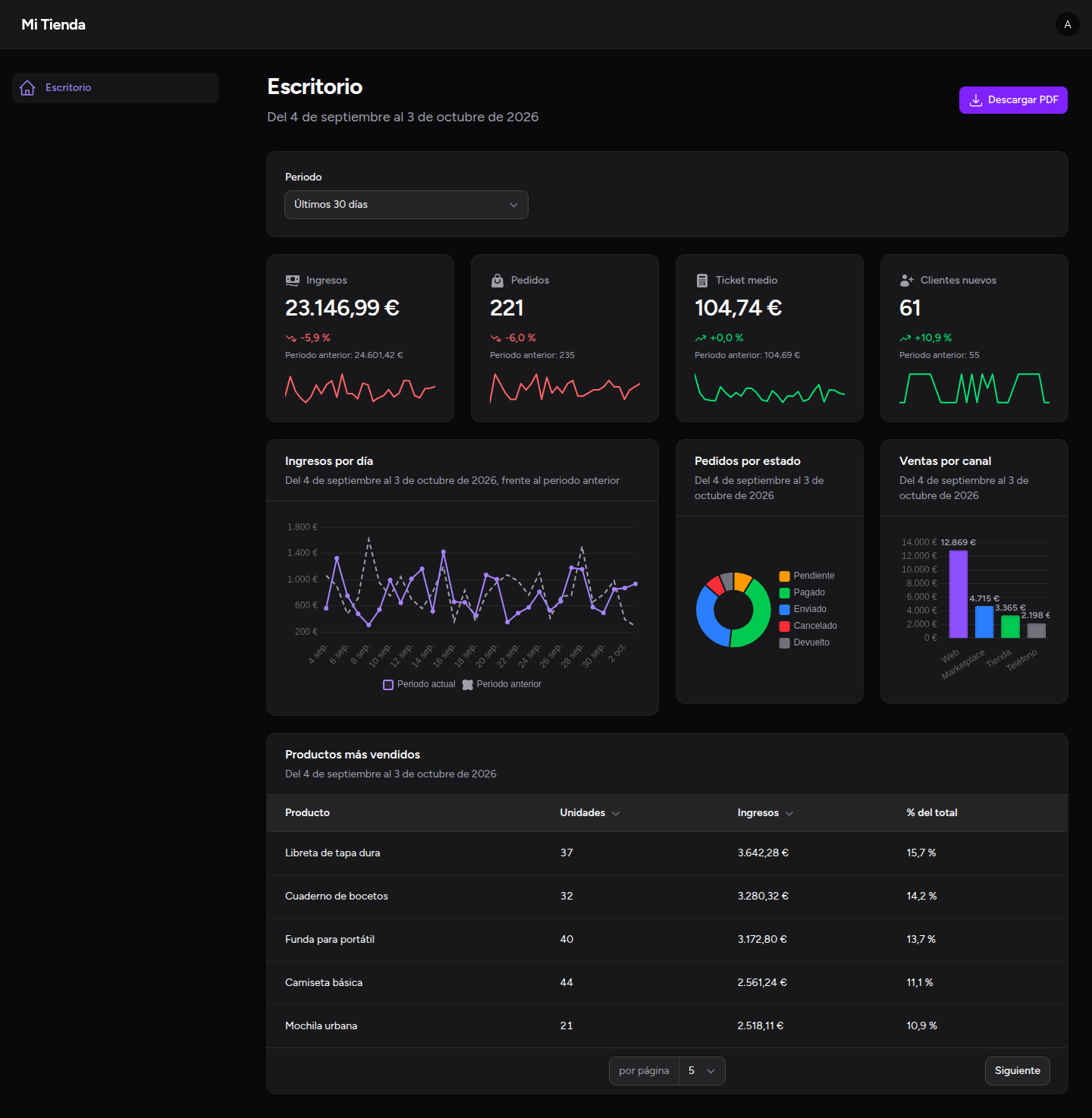Click the Libreta de tapa dura row
The height and width of the screenshot is (1118, 1092).
(667, 853)
